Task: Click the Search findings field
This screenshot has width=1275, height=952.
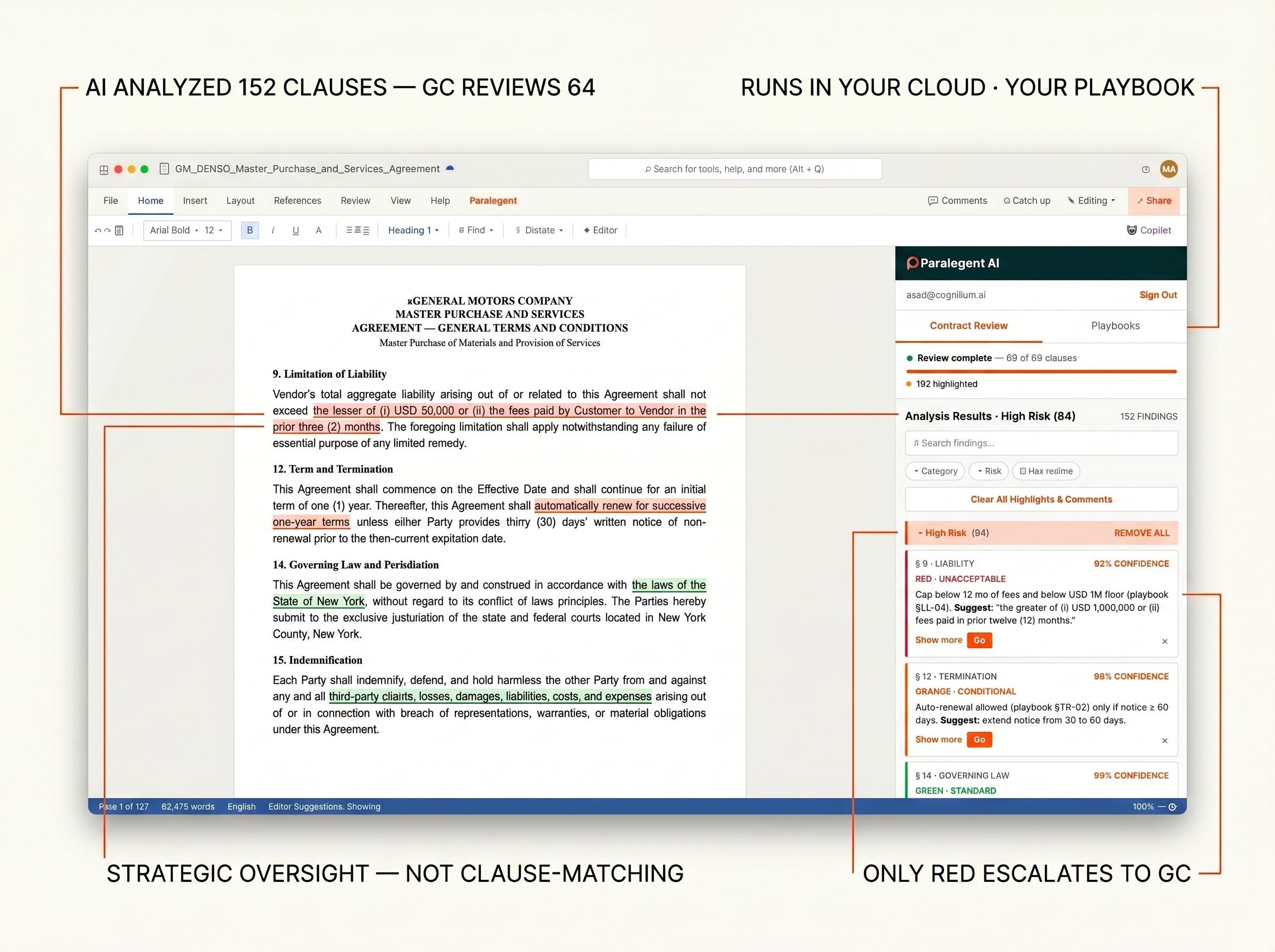Action: coord(1041,443)
